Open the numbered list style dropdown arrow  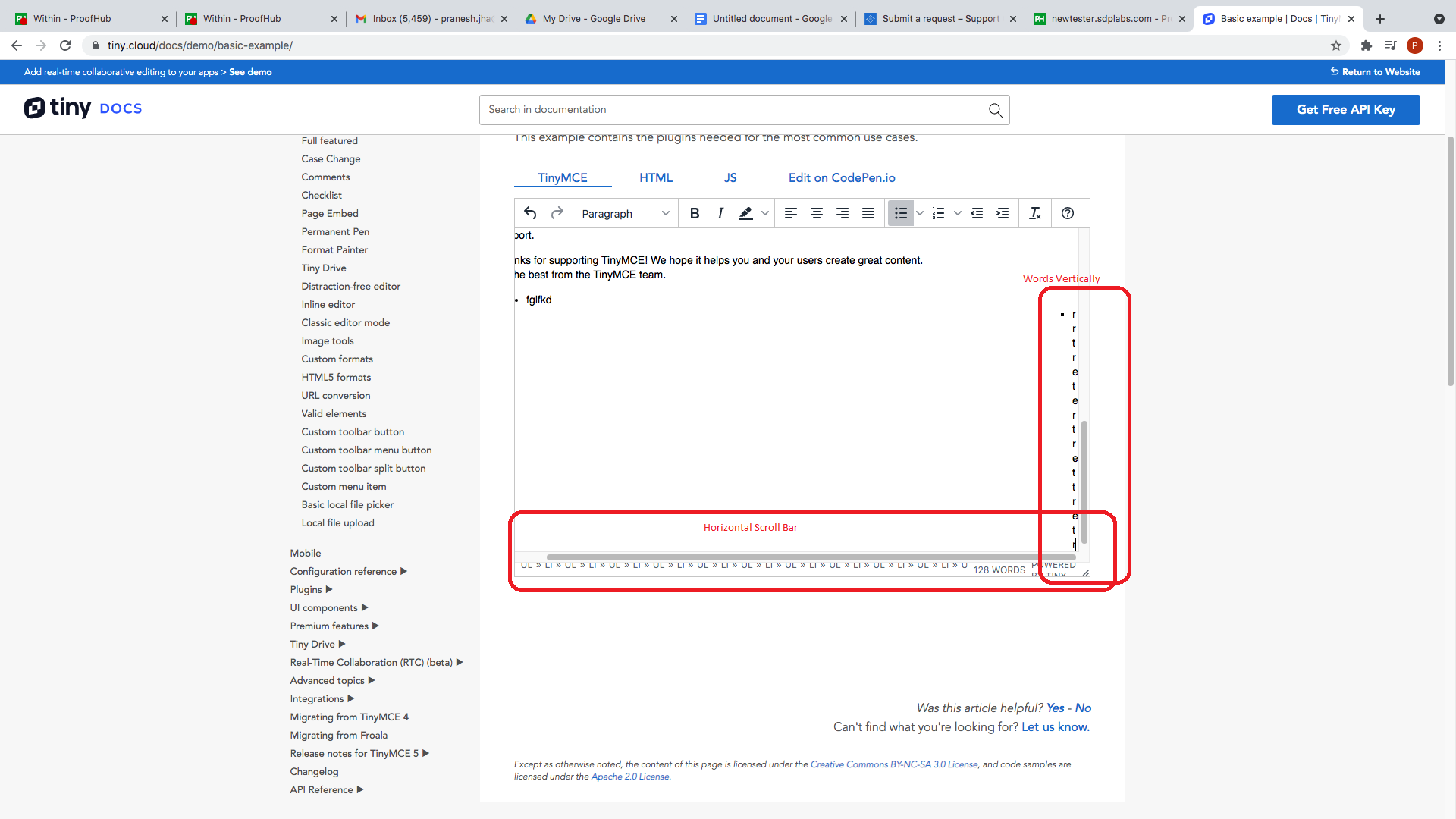click(x=957, y=213)
